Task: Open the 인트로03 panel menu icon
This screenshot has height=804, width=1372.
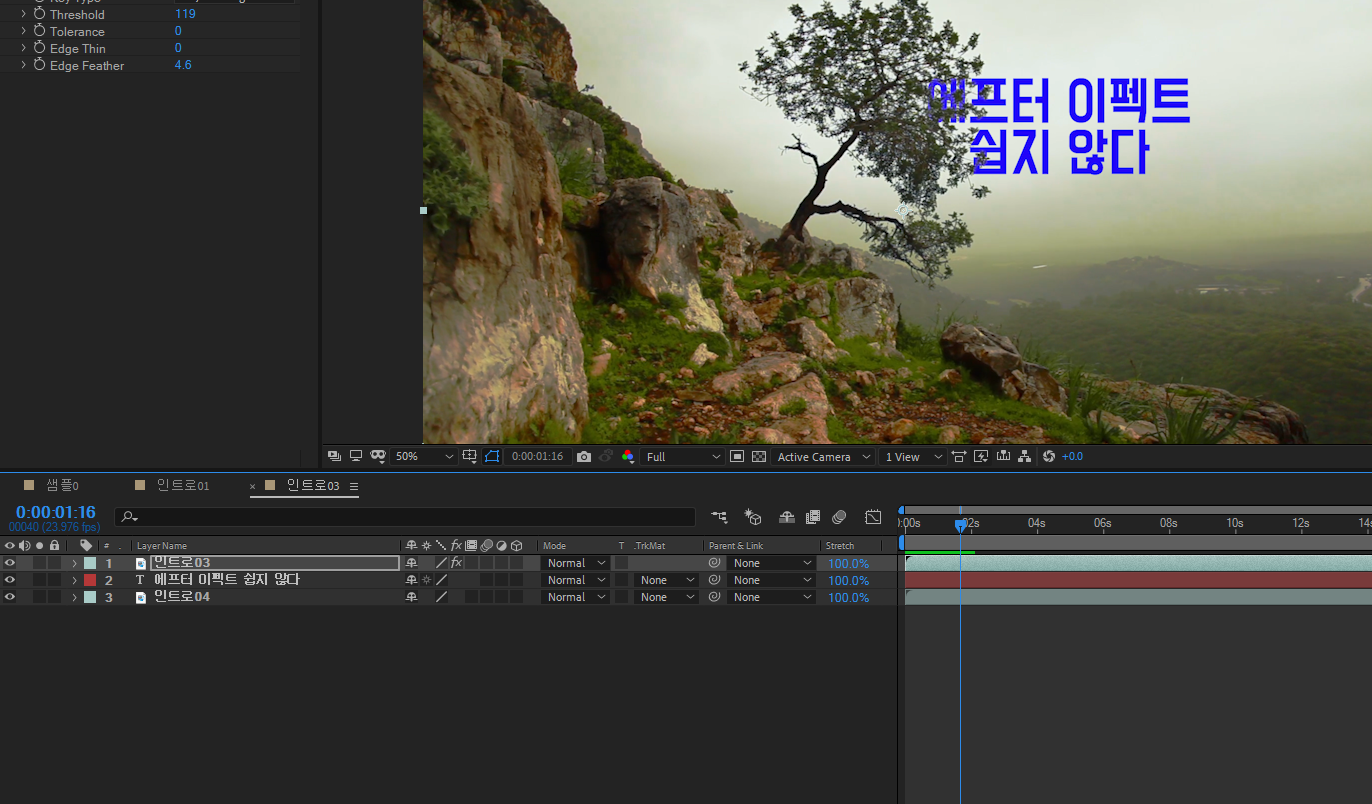Action: tap(354, 486)
